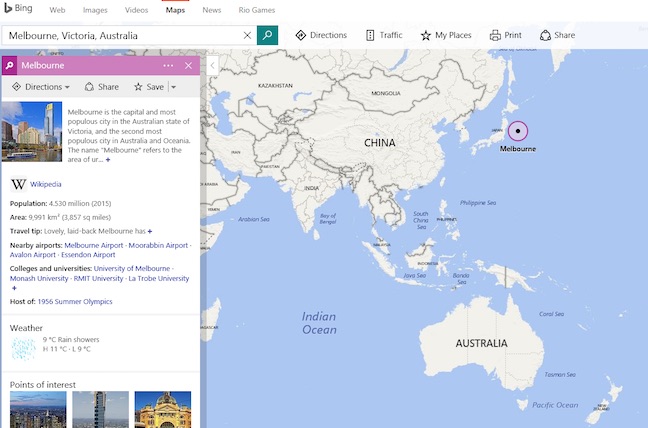
Task: Open the Flinders Street Station photo
Action: pos(163,409)
